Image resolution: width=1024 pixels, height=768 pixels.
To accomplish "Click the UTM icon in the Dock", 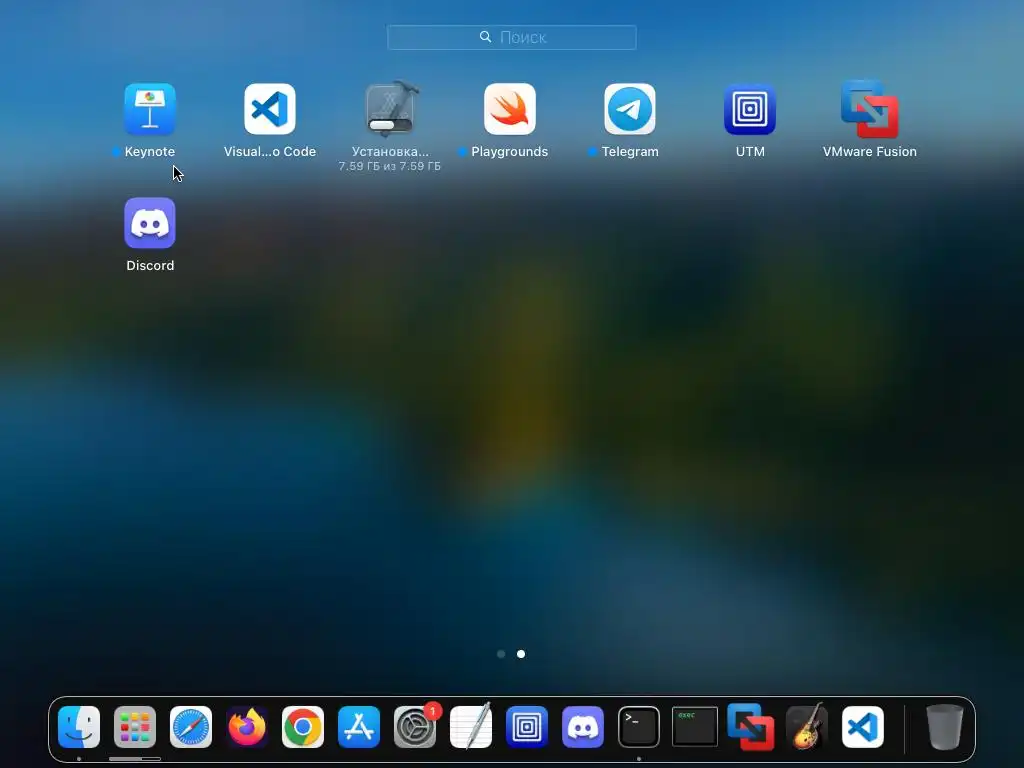I will click(527, 727).
